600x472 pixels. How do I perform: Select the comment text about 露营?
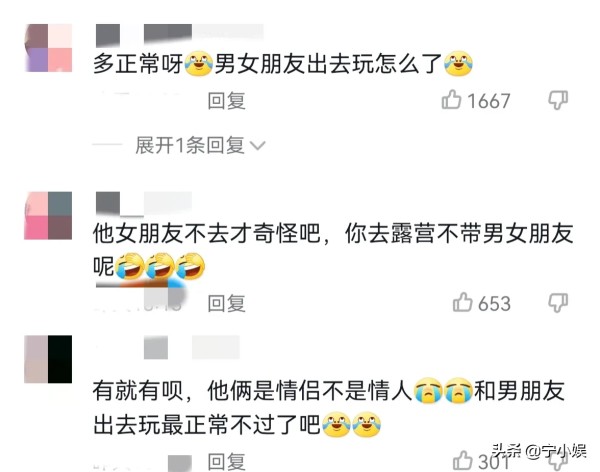coord(333,250)
